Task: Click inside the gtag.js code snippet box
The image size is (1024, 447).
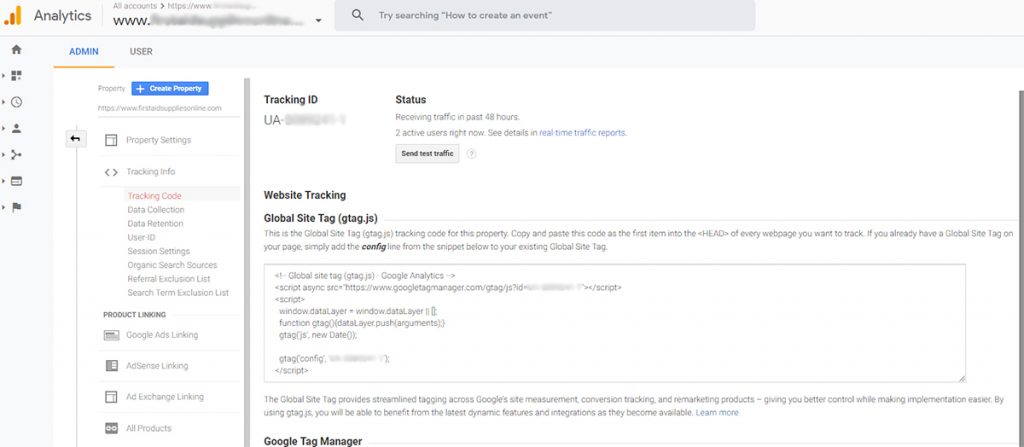Action: (615, 323)
